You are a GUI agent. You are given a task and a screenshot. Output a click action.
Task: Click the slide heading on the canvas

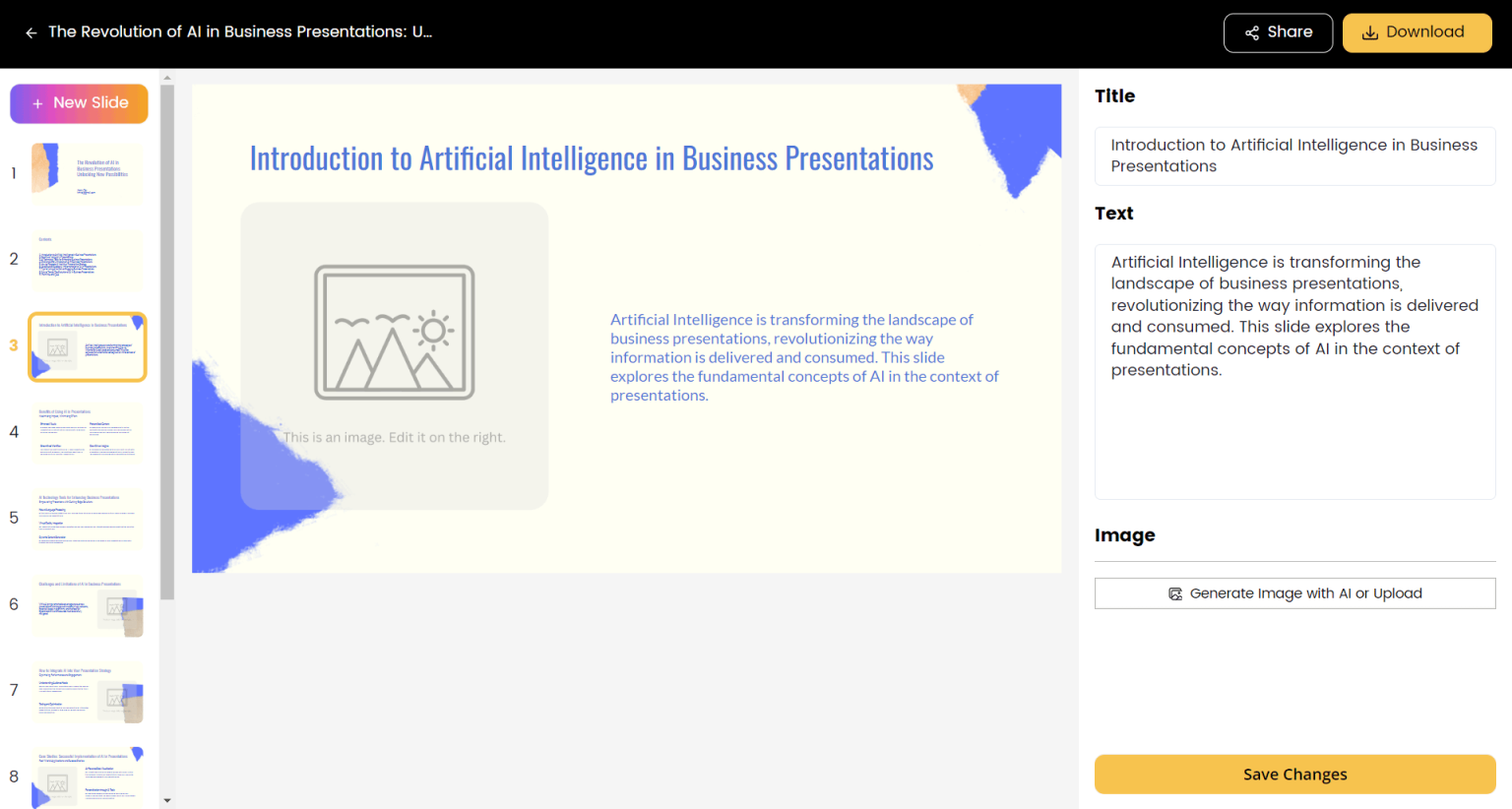pos(591,158)
